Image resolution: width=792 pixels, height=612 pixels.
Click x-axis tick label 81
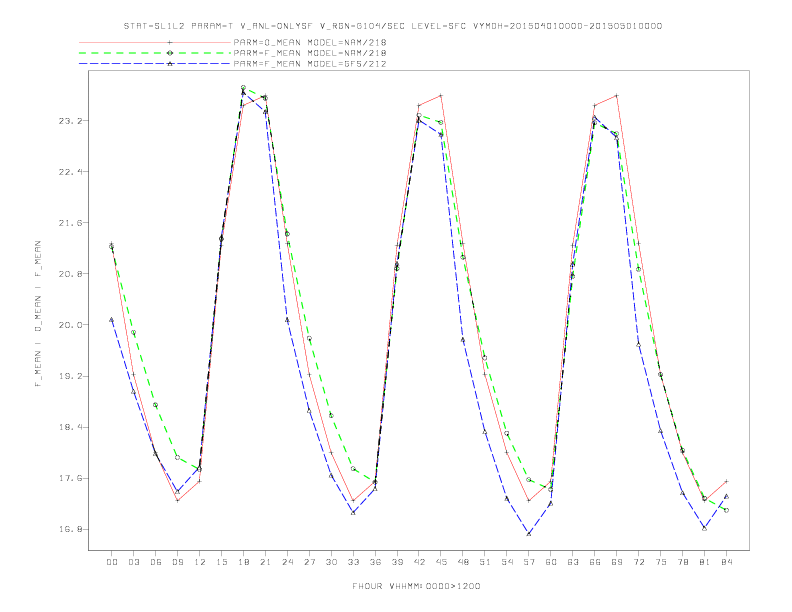705,562
